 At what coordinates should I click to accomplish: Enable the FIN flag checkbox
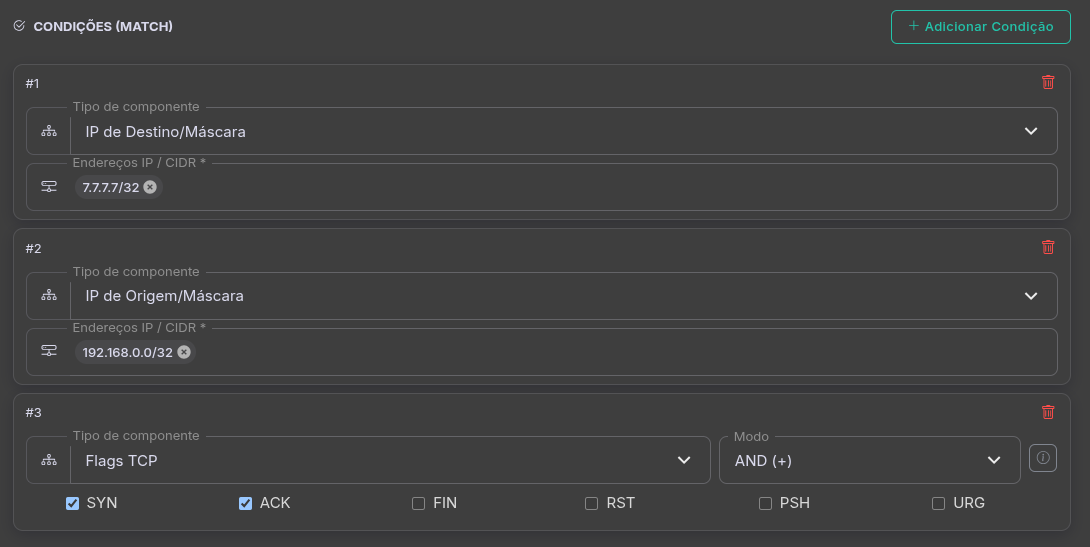419,503
